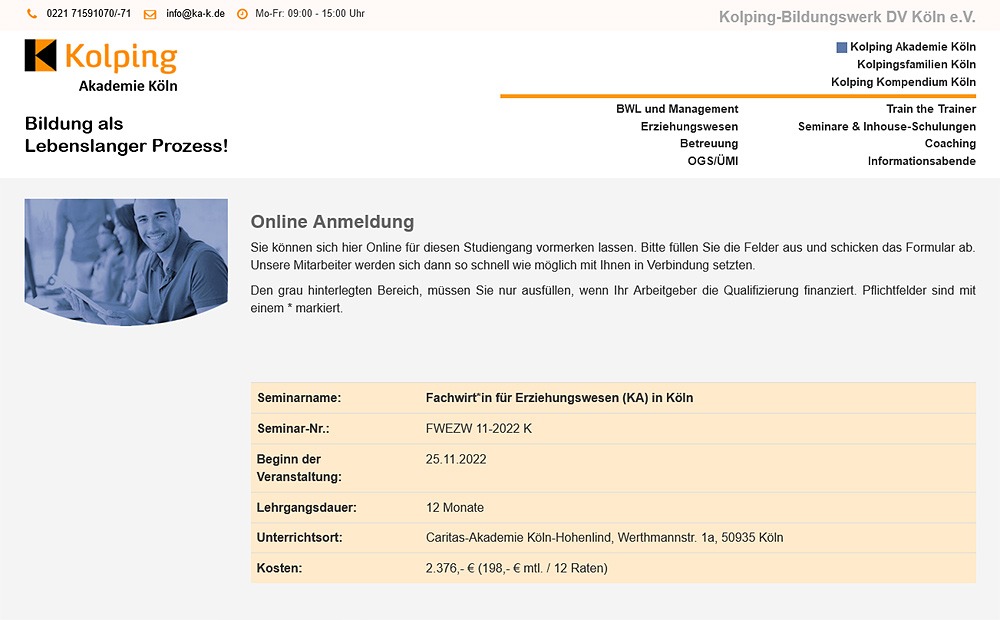Open BWL und Management menu

click(x=677, y=109)
